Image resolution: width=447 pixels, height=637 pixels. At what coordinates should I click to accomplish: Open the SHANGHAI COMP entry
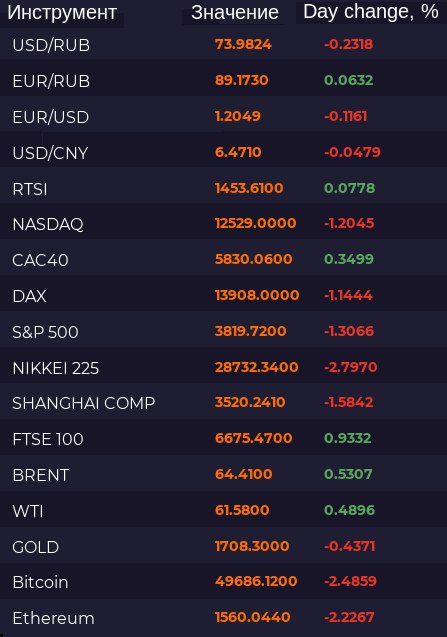[x=224, y=403]
